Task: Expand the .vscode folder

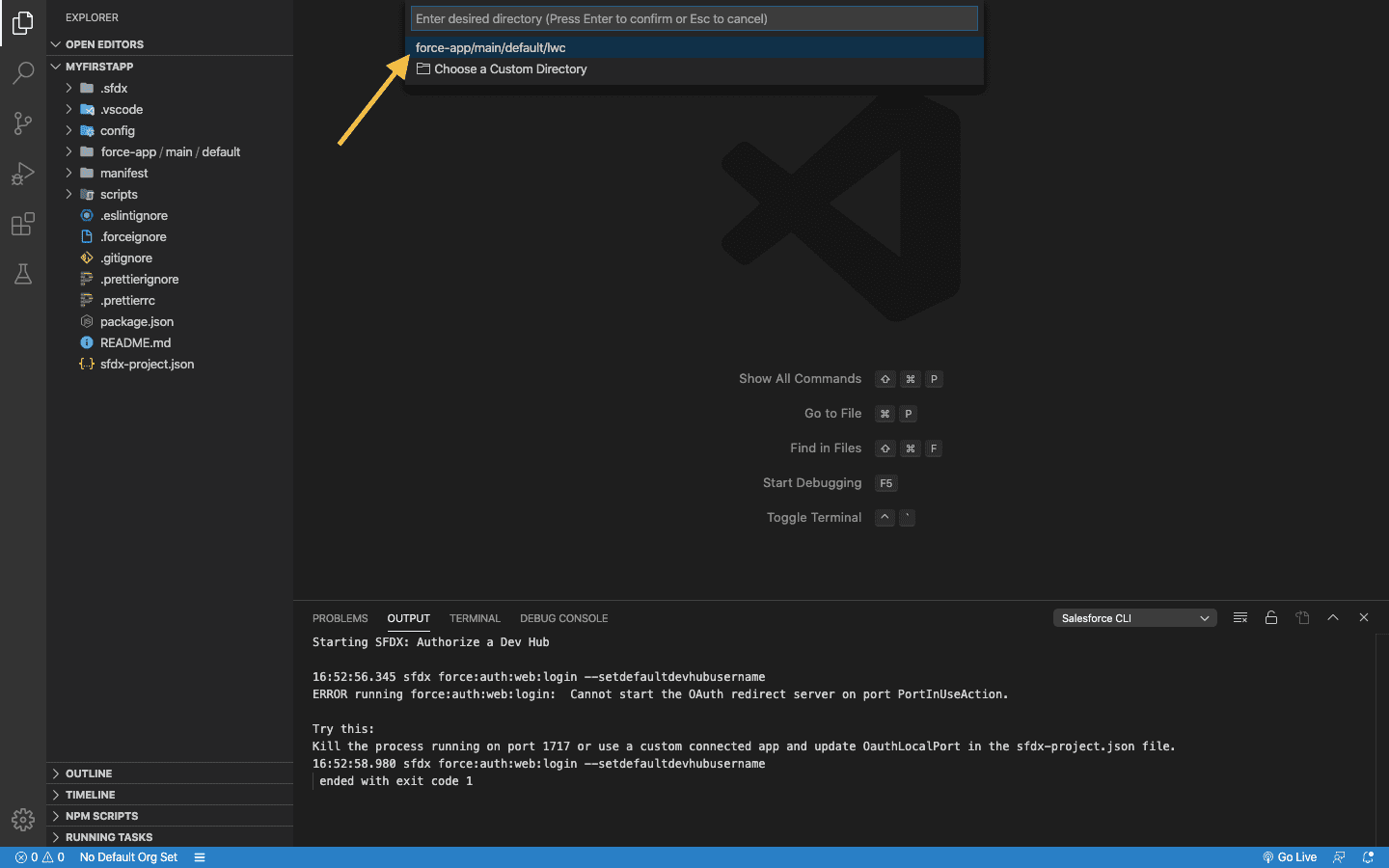Action: [x=170, y=109]
